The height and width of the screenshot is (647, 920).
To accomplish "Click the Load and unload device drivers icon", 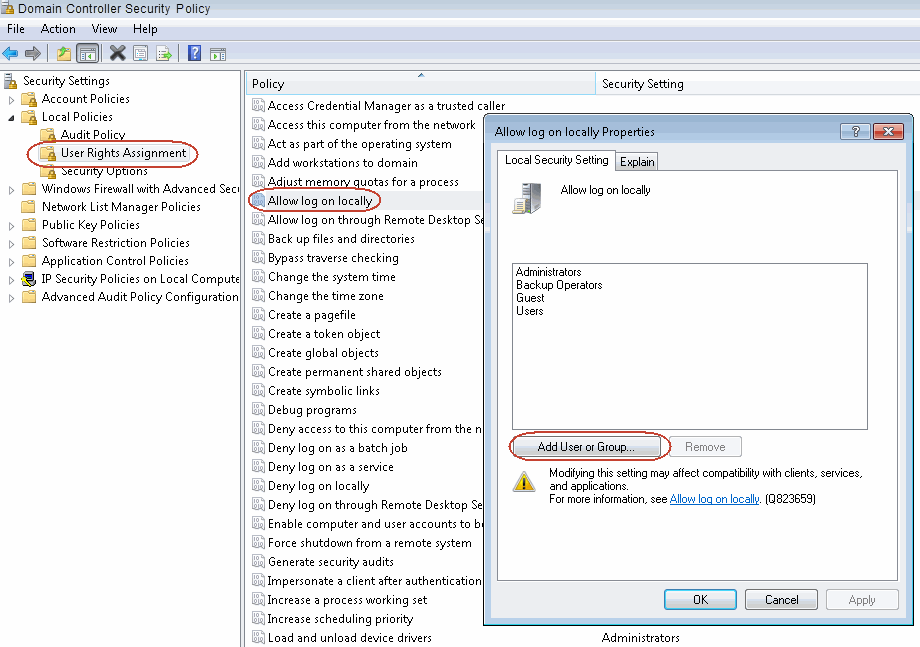I will (x=258, y=638).
